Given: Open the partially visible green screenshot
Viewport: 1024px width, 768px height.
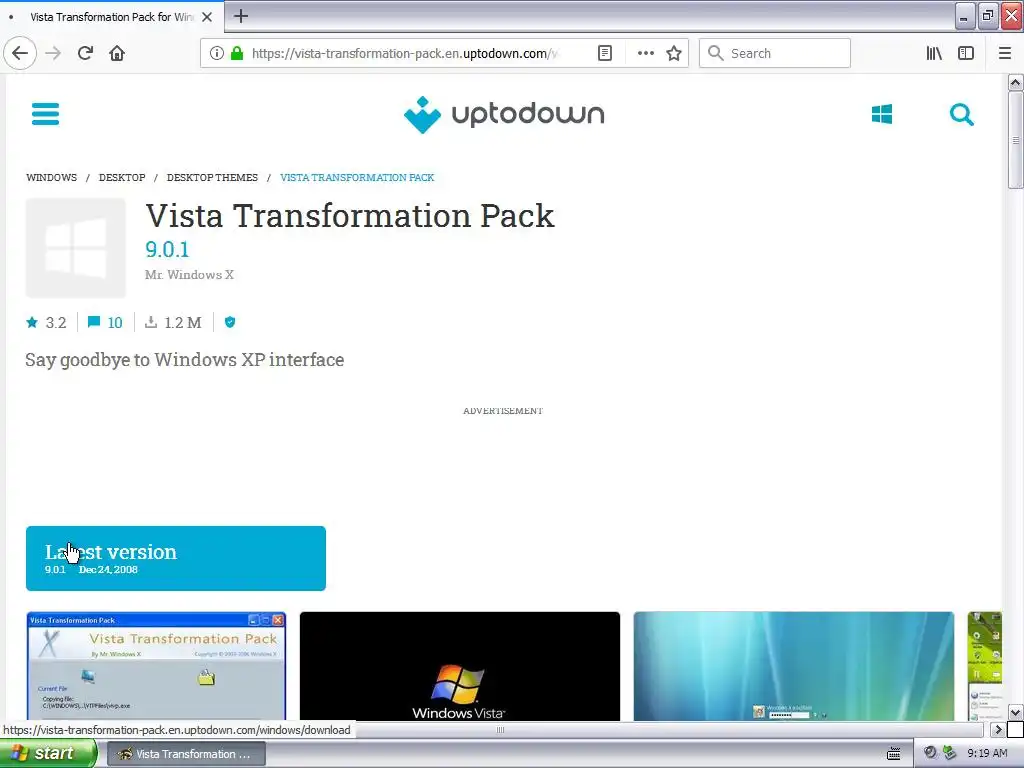Looking at the screenshot, I should point(985,666).
